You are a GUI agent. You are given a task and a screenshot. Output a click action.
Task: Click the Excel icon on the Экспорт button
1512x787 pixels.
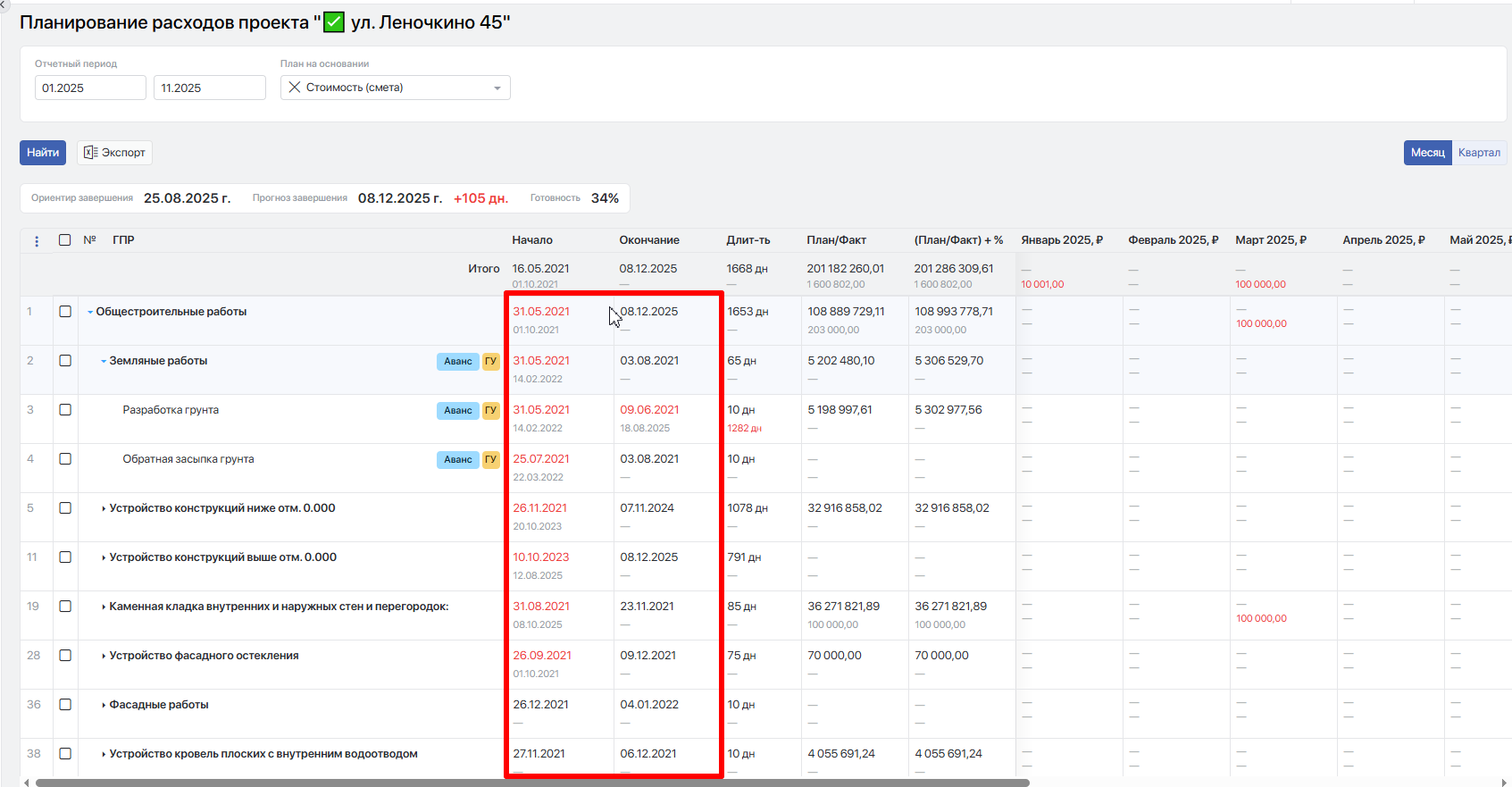pyautogui.click(x=90, y=153)
